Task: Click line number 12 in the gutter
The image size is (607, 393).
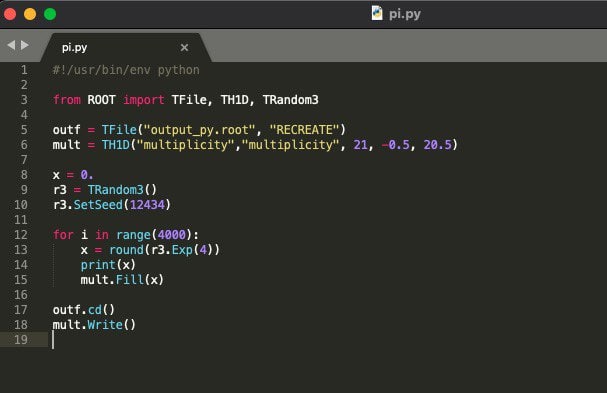Action: [21, 235]
